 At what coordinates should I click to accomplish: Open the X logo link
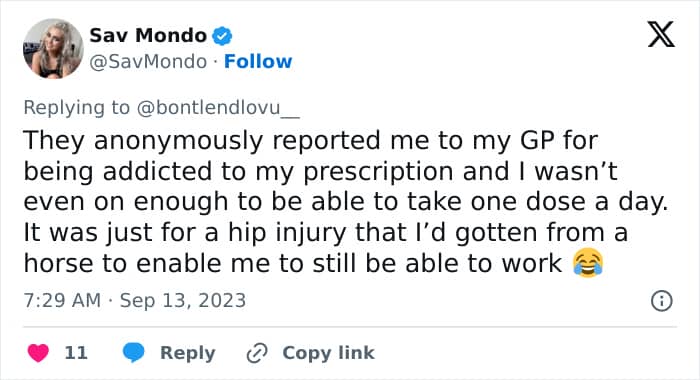point(661,34)
